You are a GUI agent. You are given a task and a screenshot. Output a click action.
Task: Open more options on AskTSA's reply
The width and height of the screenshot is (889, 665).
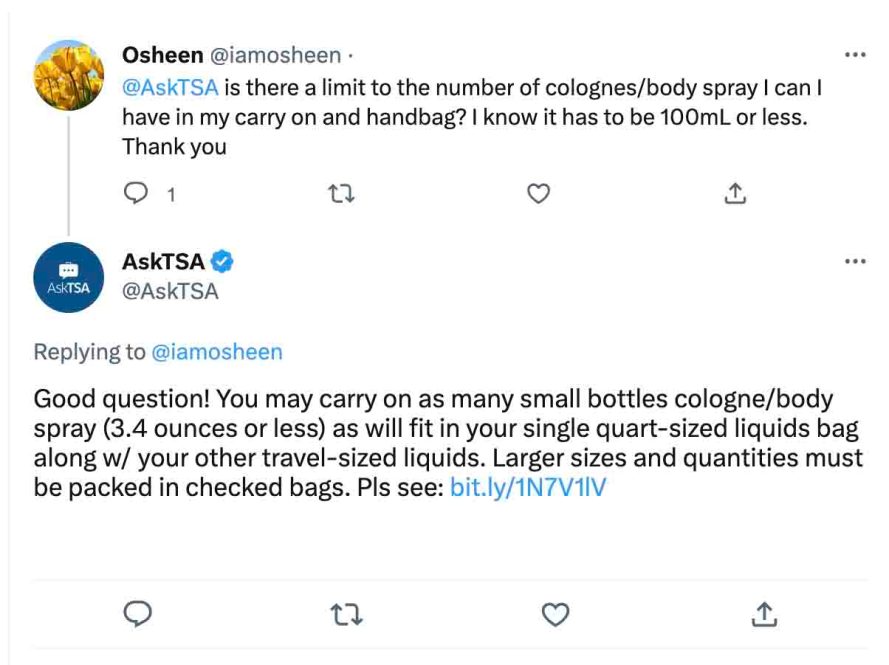[854, 261]
